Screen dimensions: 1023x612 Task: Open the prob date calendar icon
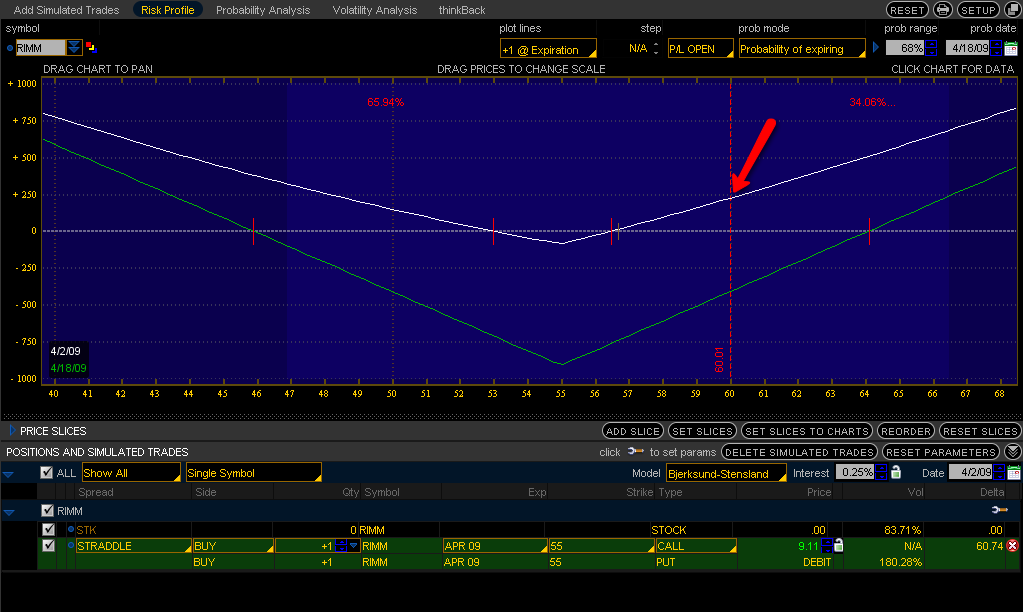[1011, 48]
